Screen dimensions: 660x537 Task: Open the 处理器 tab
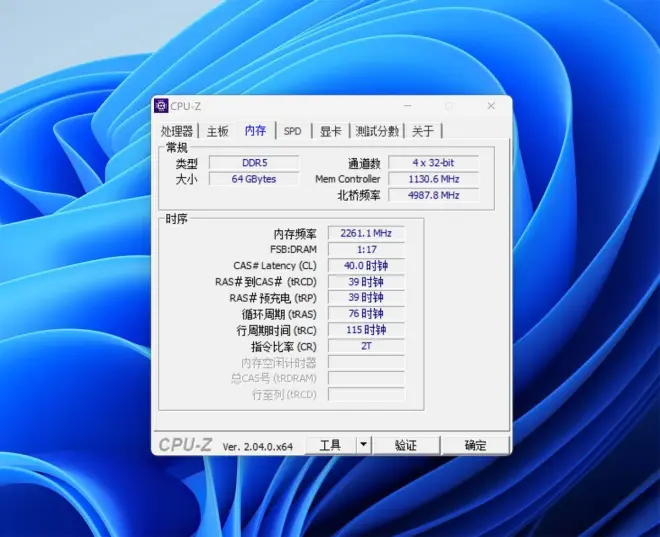click(177, 131)
